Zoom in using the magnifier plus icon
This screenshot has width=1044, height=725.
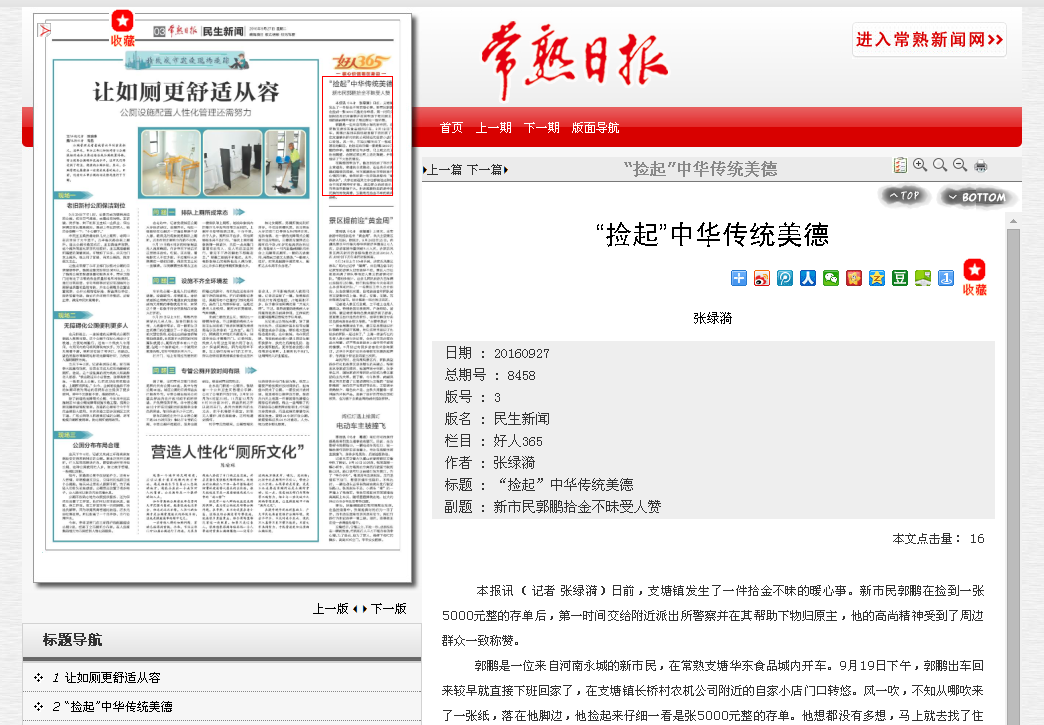tap(920, 165)
